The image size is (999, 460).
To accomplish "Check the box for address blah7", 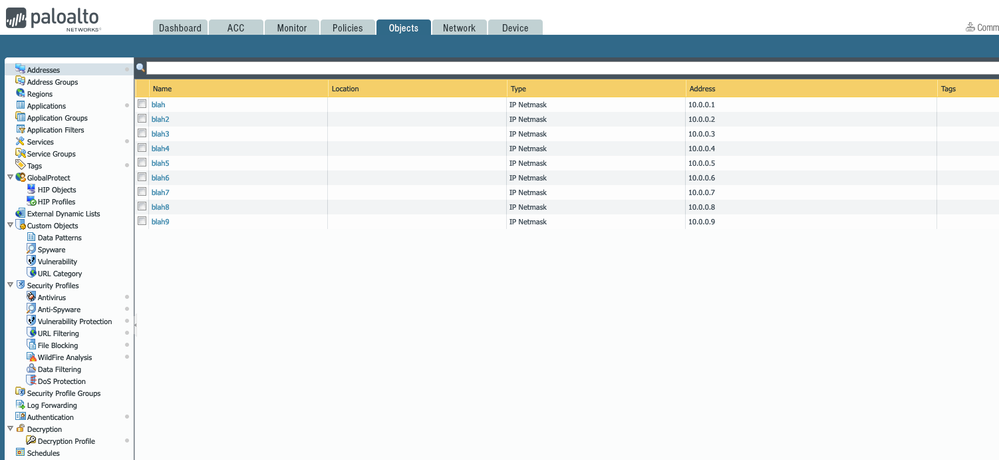I will pos(142,192).
